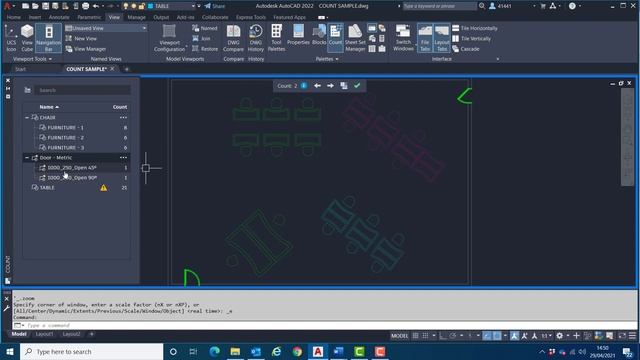
Task: Click Tile Vertically
Action: [471, 38]
